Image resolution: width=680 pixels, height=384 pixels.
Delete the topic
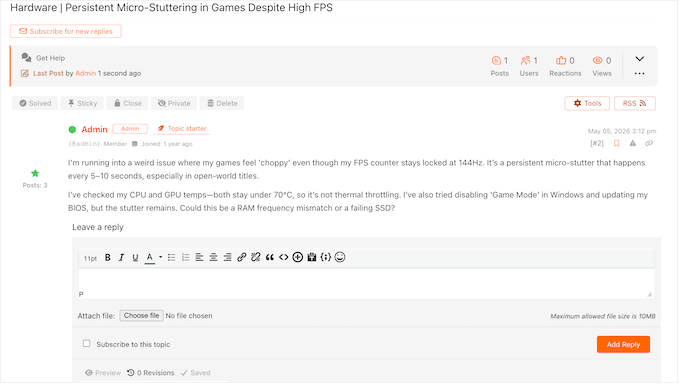point(222,104)
